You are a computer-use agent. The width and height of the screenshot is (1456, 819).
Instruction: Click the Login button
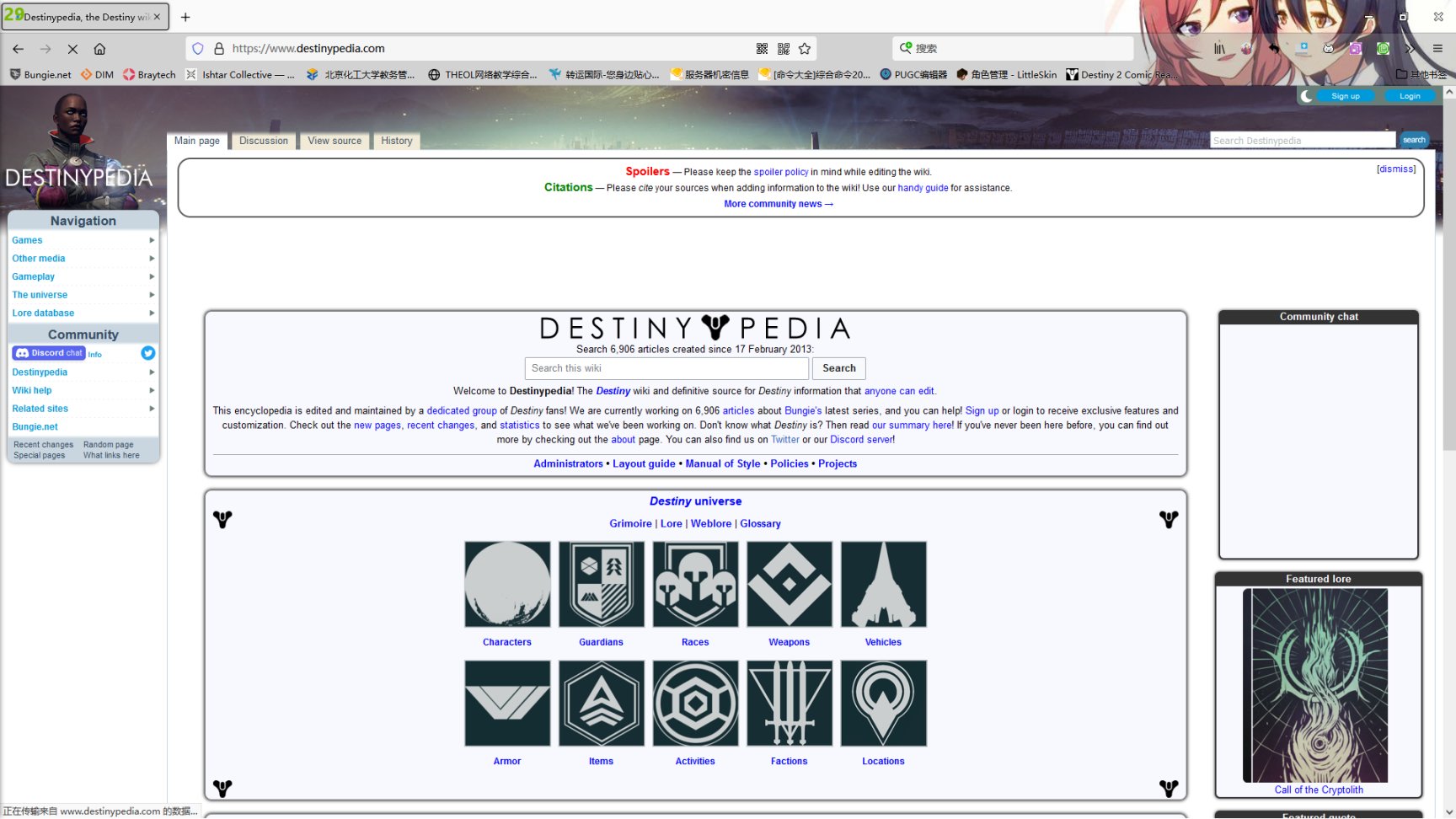1410,96
